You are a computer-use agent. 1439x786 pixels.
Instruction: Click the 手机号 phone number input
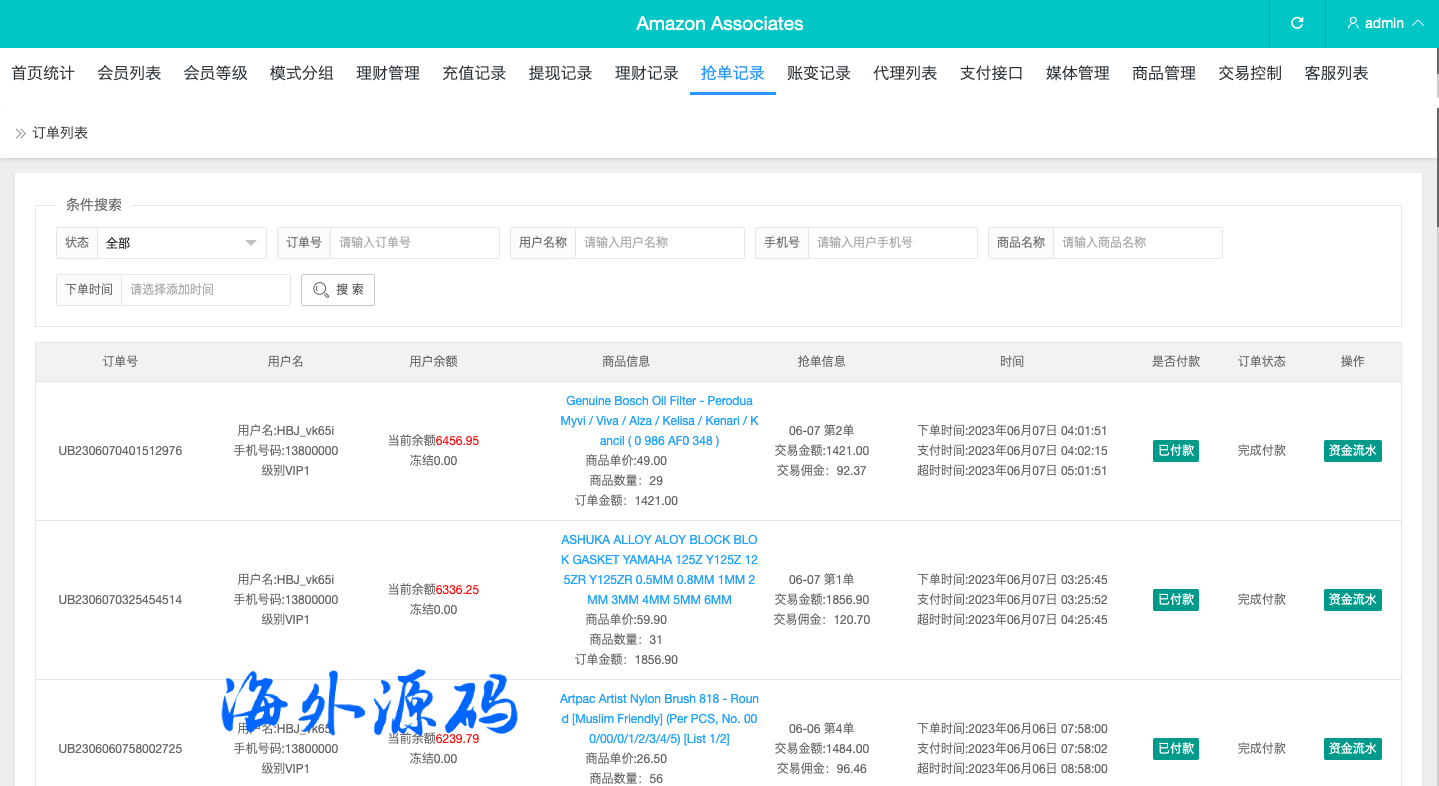pyautogui.click(x=892, y=243)
